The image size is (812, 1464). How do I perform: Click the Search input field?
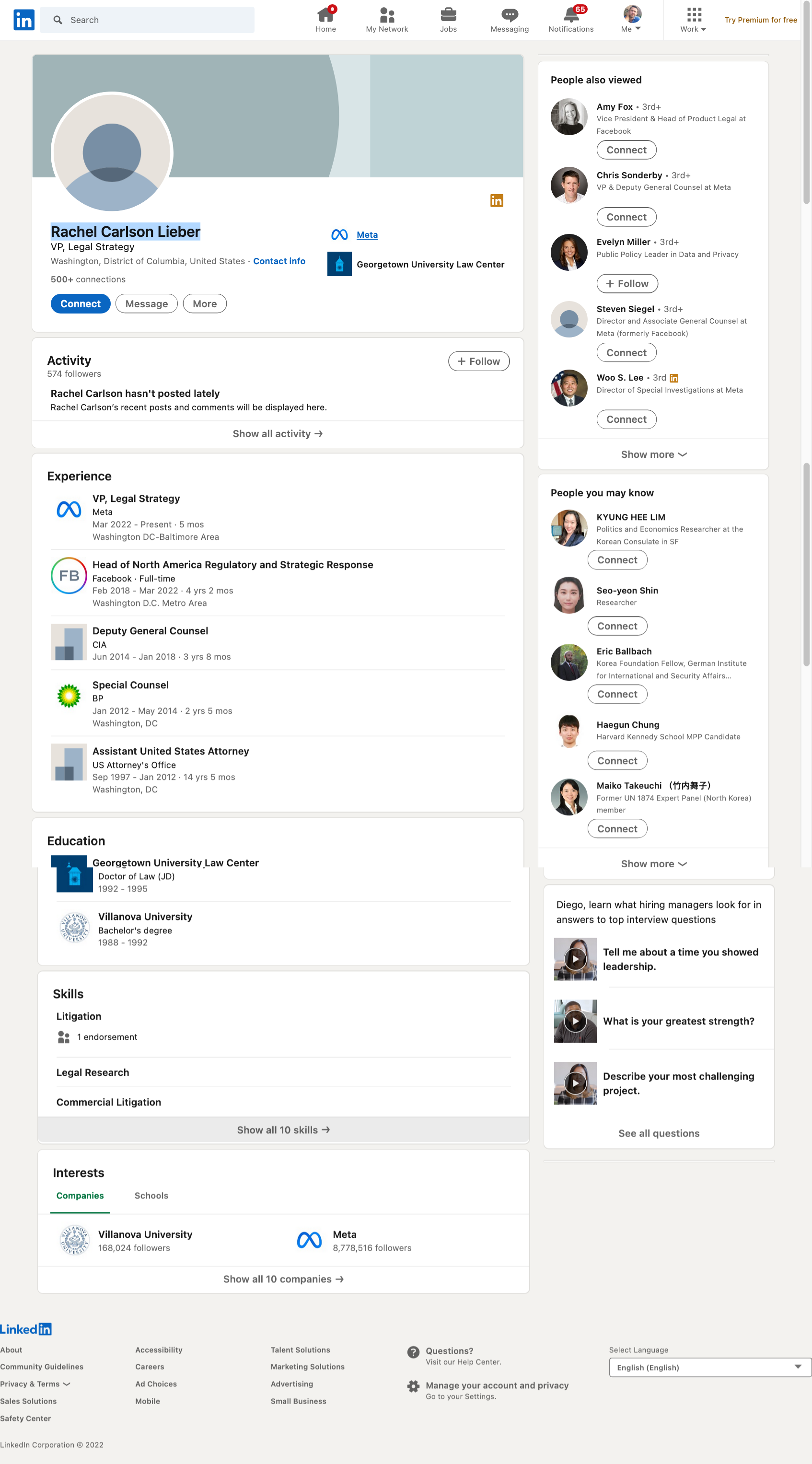147,20
